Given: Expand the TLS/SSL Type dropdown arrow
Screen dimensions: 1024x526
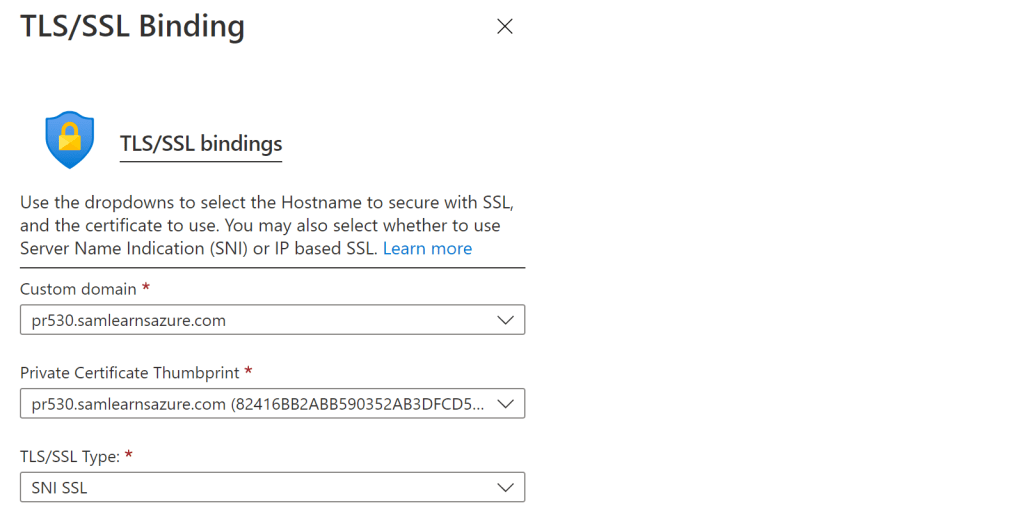Looking at the screenshot, I should click(506, 488).
